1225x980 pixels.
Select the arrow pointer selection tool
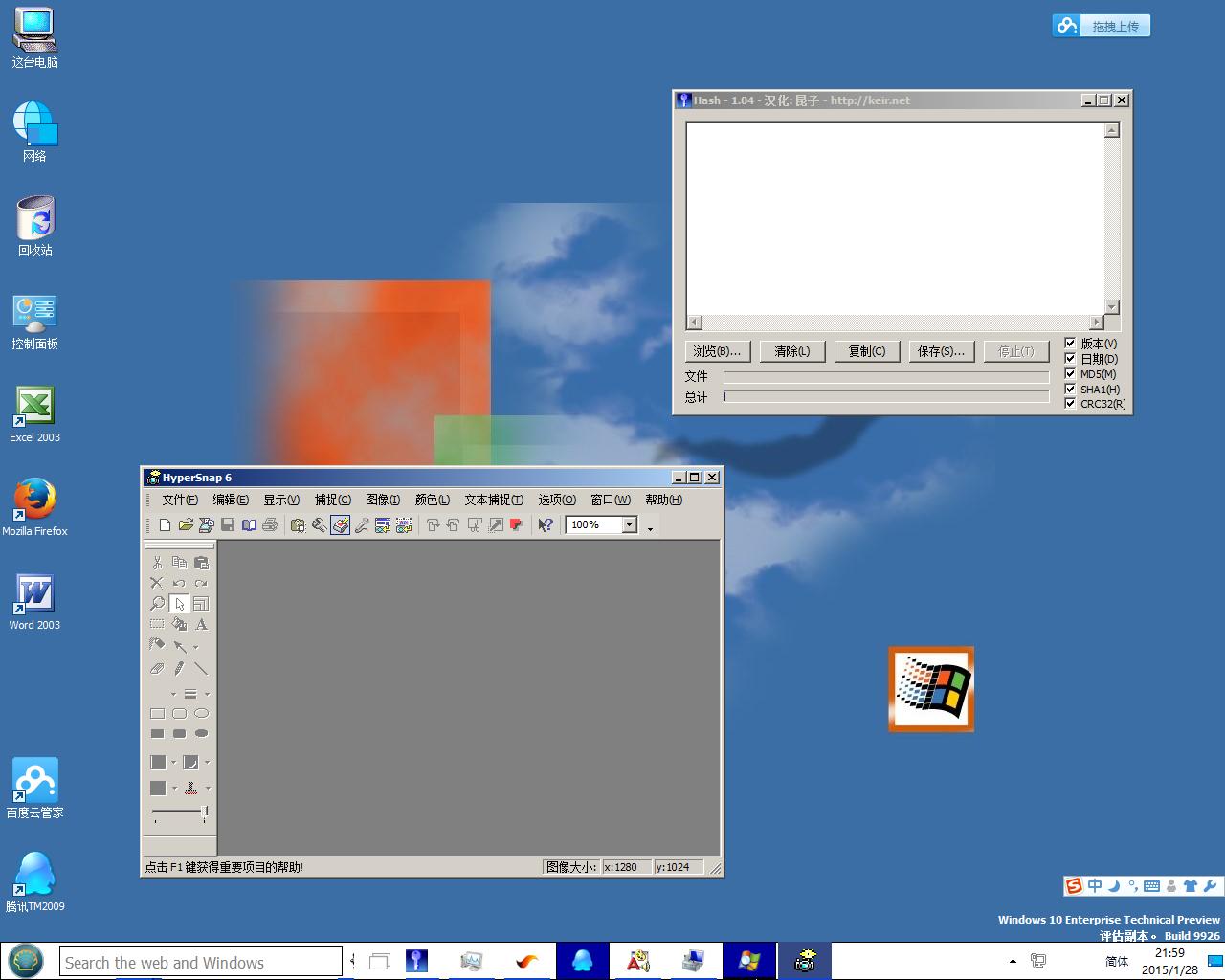(179, 604)
